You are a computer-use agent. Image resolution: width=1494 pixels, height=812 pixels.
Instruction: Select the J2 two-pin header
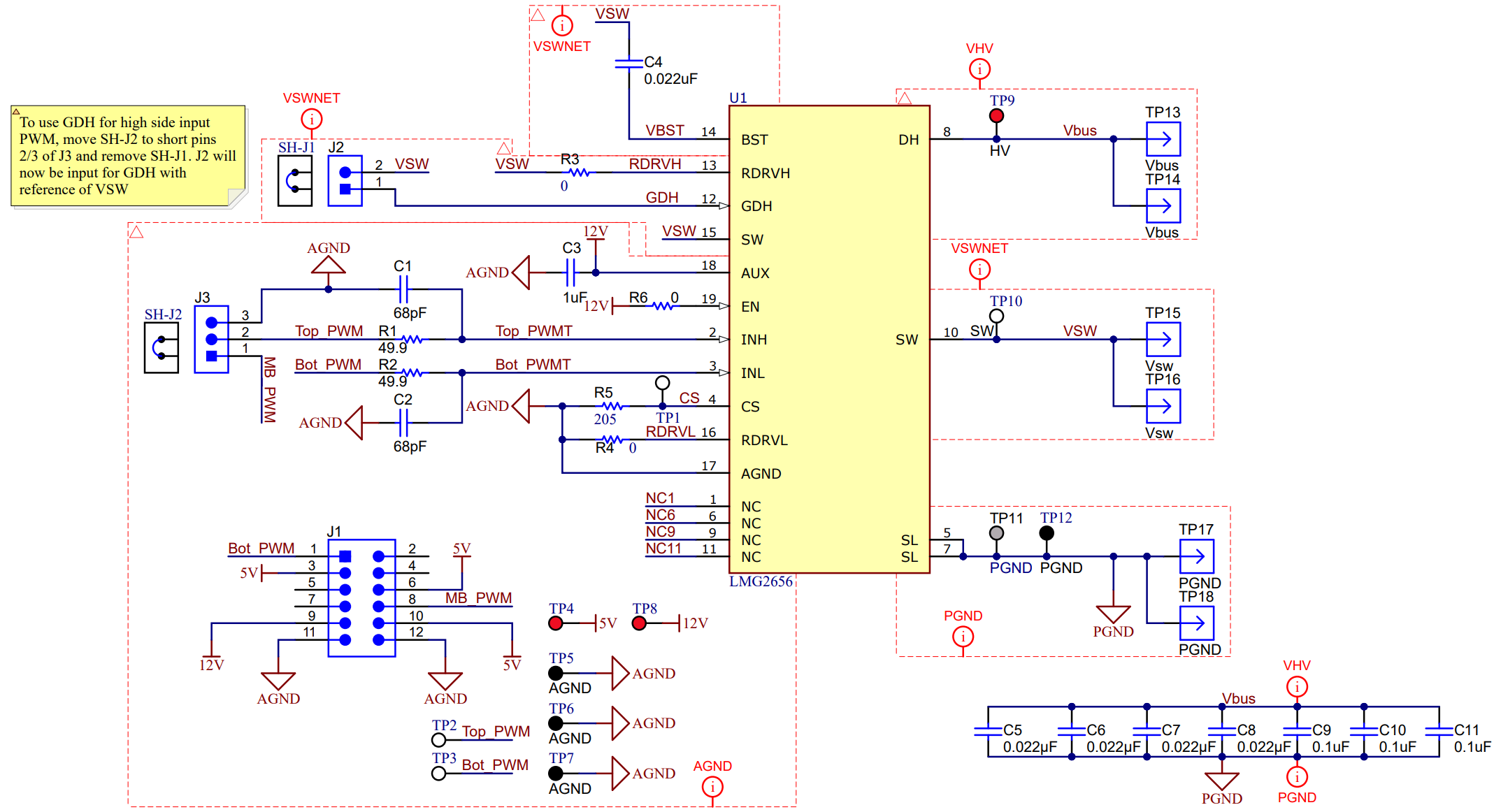click(345, 180)
